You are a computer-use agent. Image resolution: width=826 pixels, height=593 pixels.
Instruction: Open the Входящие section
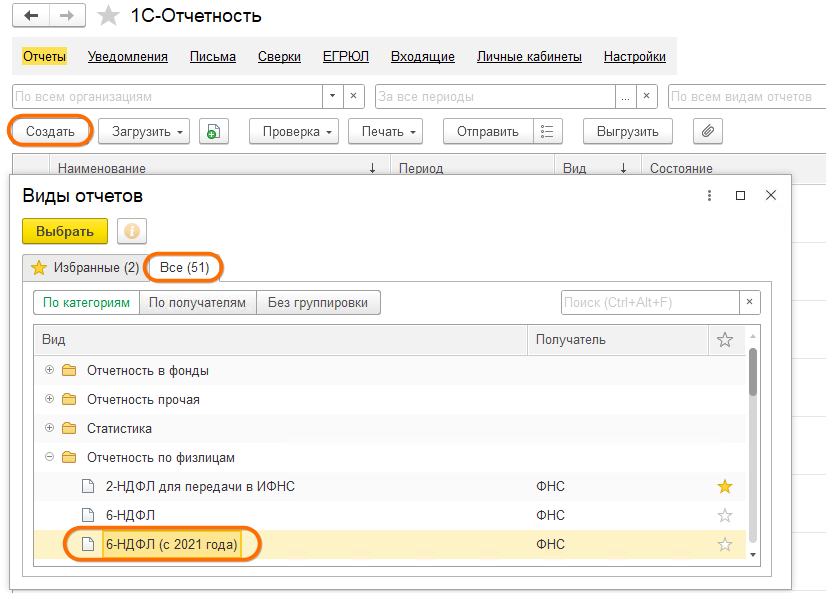pos(422,56)
